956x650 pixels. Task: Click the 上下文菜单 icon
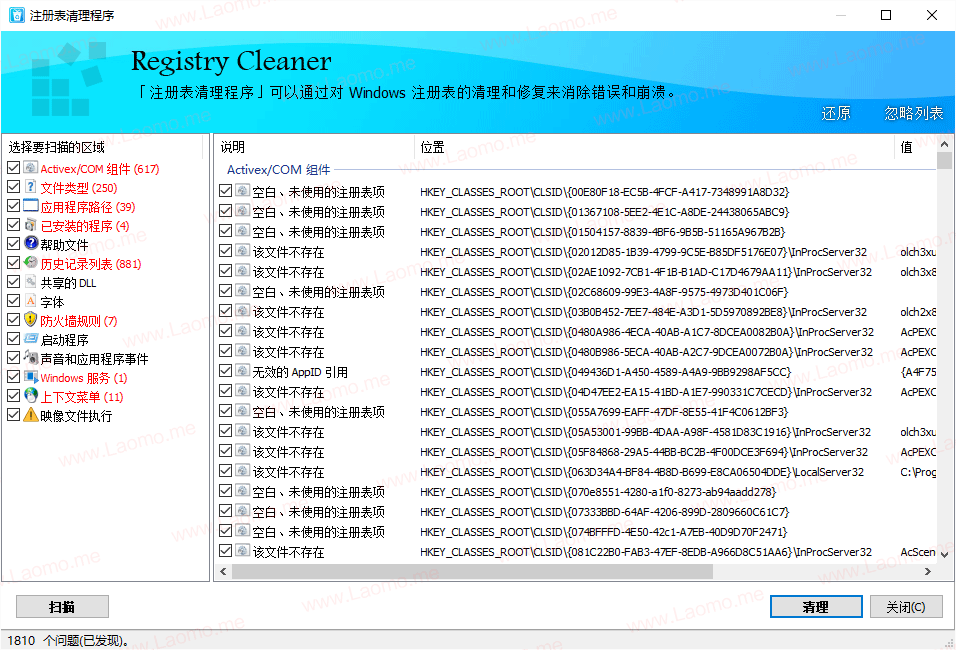click(30, 395)
